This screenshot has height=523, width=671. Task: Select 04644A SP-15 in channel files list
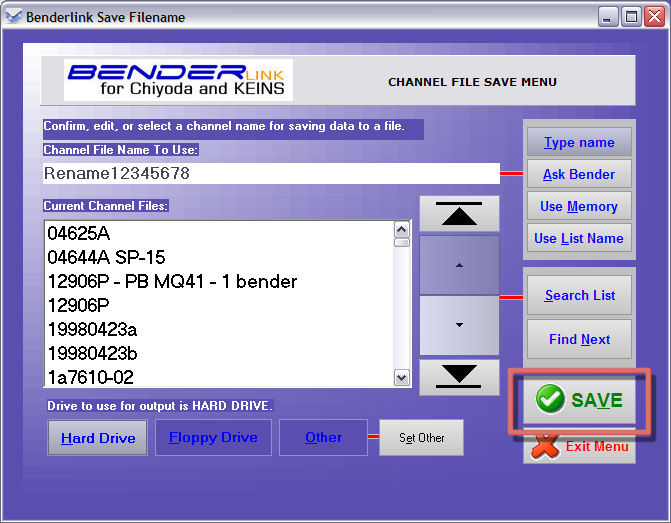(106, 257)
